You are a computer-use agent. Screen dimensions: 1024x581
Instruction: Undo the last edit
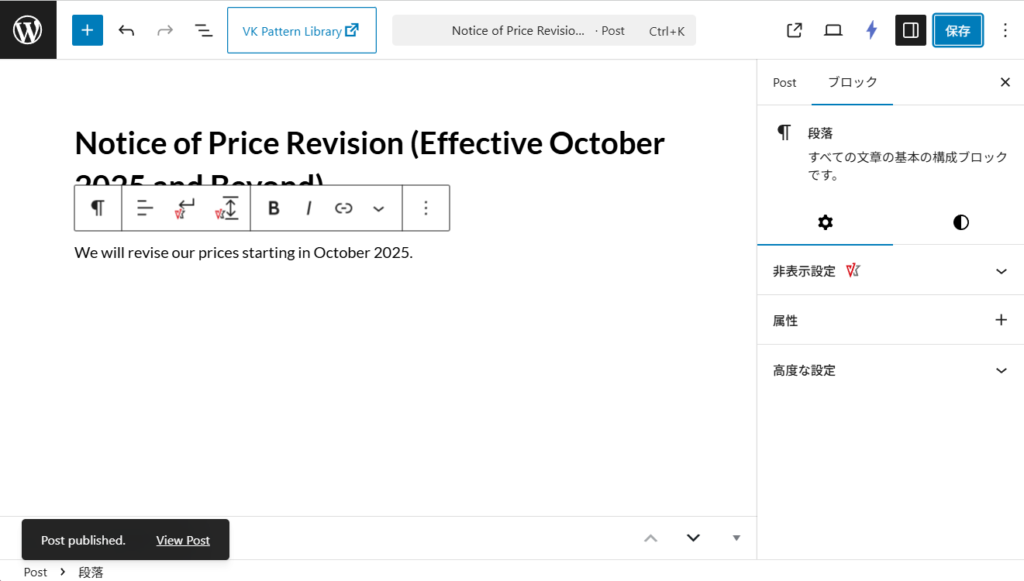click(126, 30)
